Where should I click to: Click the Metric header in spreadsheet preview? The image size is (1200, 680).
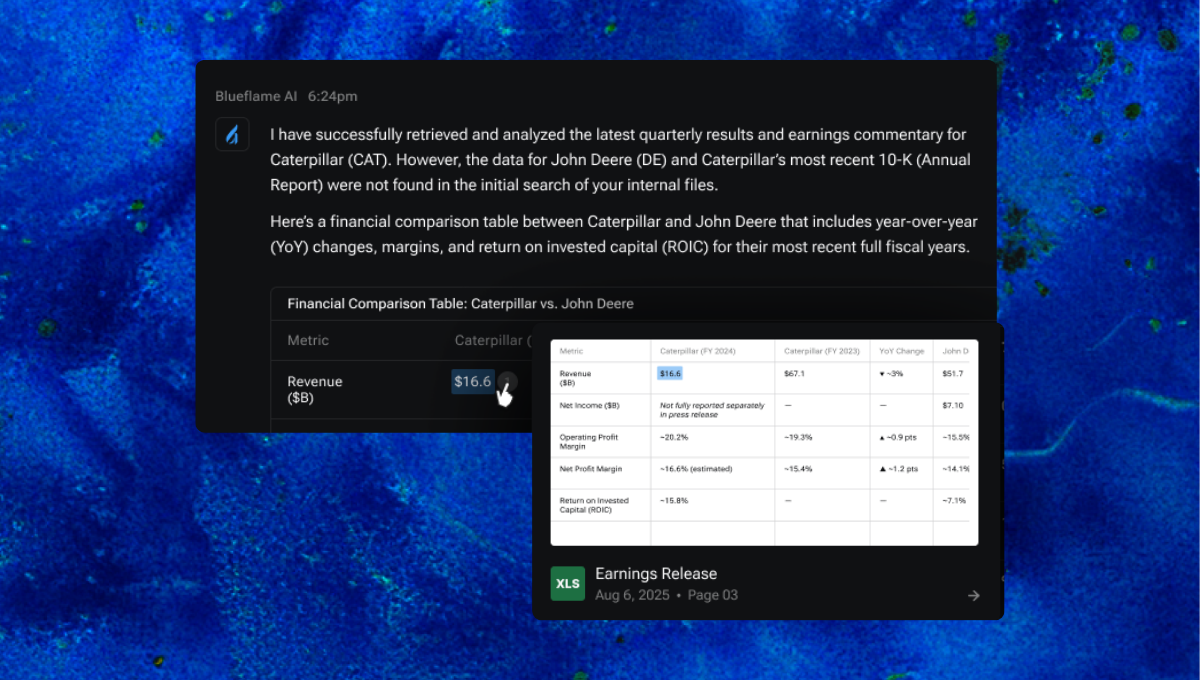571,351
